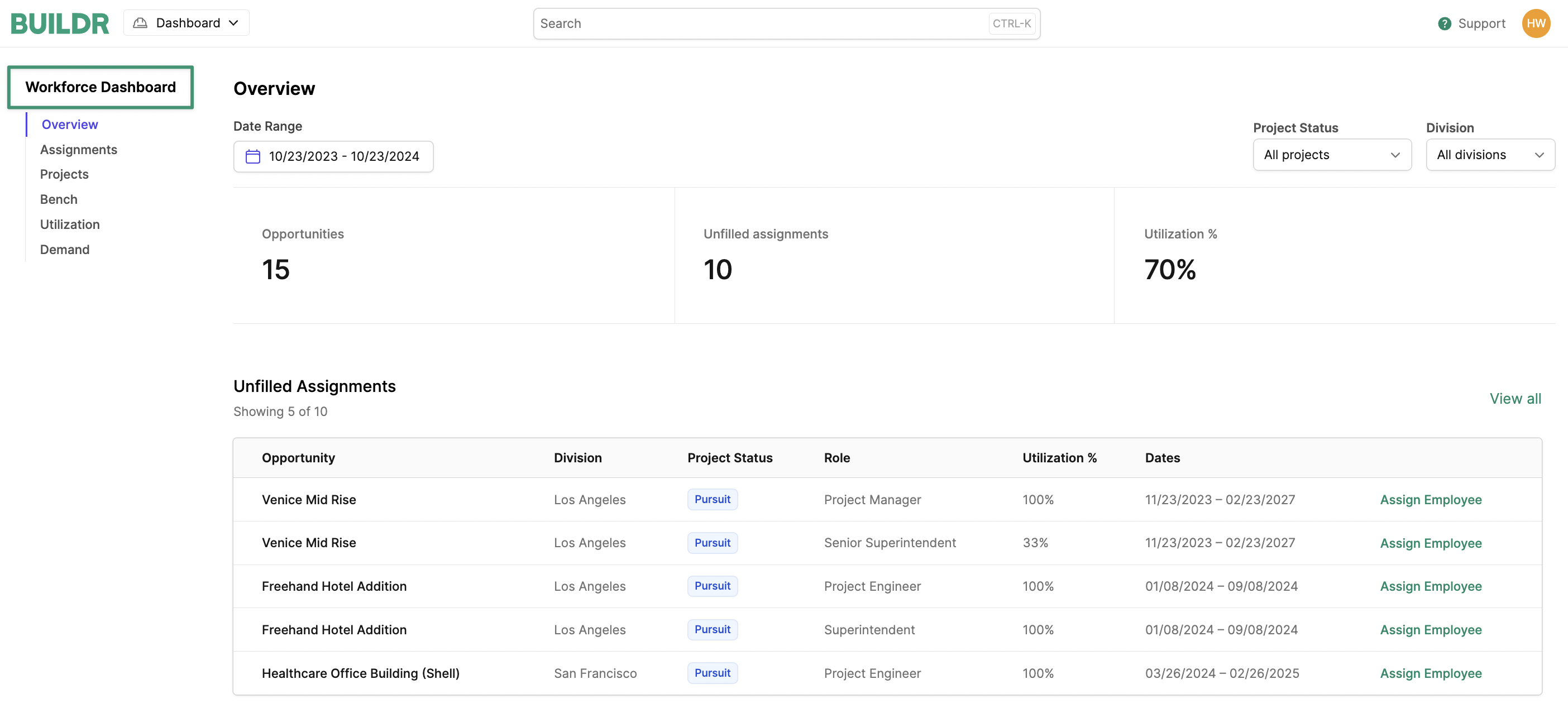Expand the All projects status dropdown
Viewport: 1568px width, 708px height.
click(x=1331, y=155)
